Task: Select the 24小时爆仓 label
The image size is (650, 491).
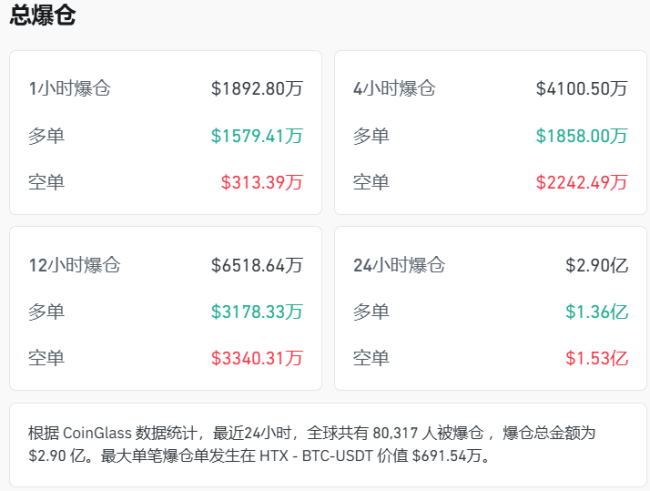Action: [x=399, y=265]
